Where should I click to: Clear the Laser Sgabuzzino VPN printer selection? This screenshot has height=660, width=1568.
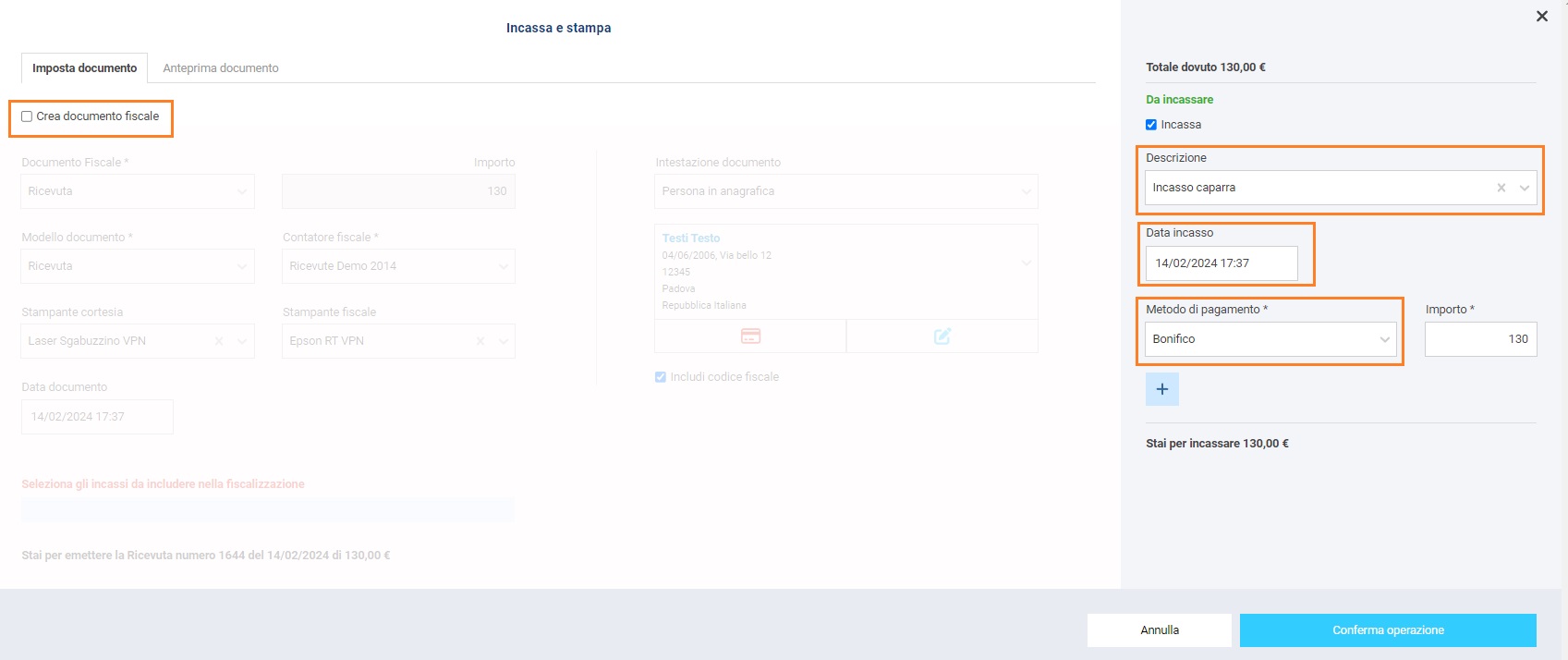click(x=219, y=341)
